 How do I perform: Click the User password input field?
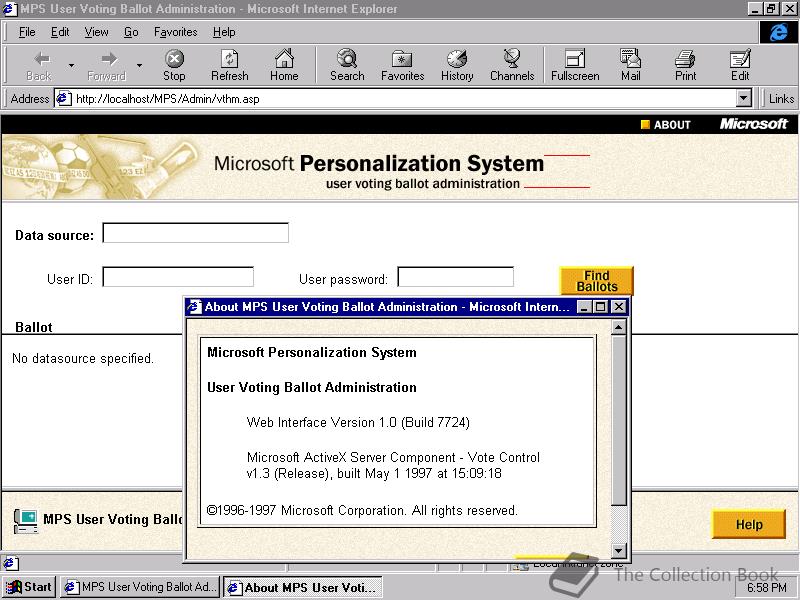coord(456,277)
